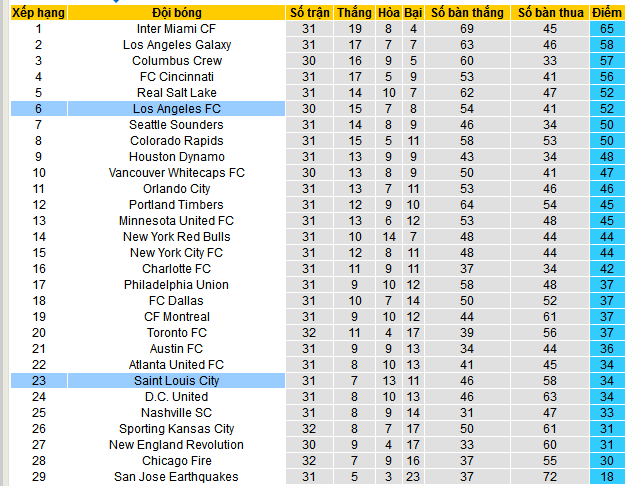Open the Columbus Crew team entry

(177, 61)
